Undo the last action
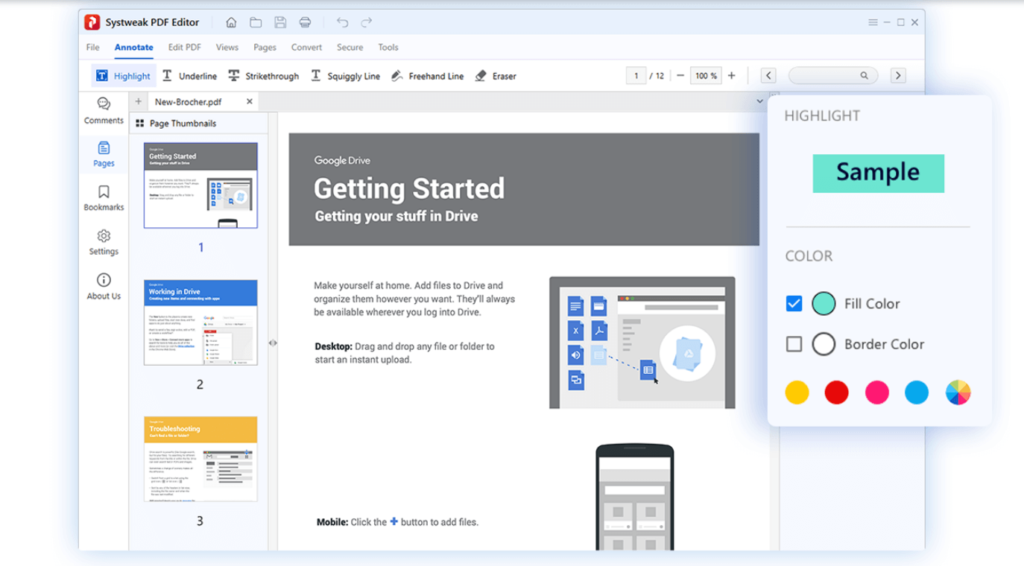The width and height of the screenshot is (1024, 566). click(x=342, y=22)
